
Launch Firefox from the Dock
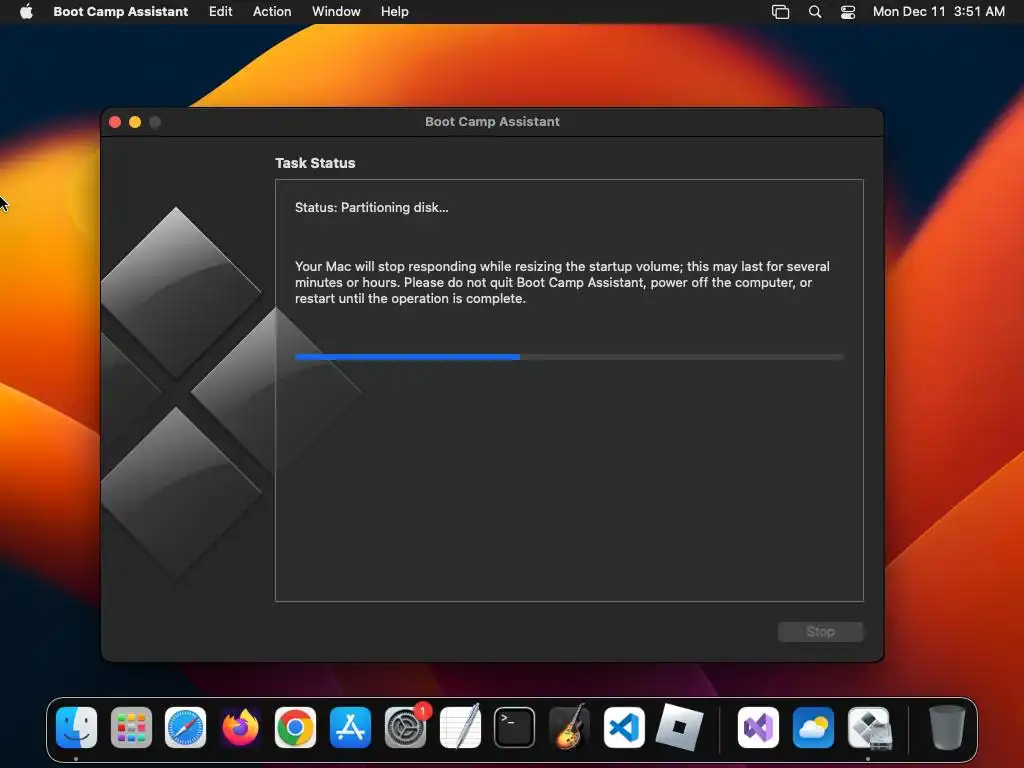240,728
